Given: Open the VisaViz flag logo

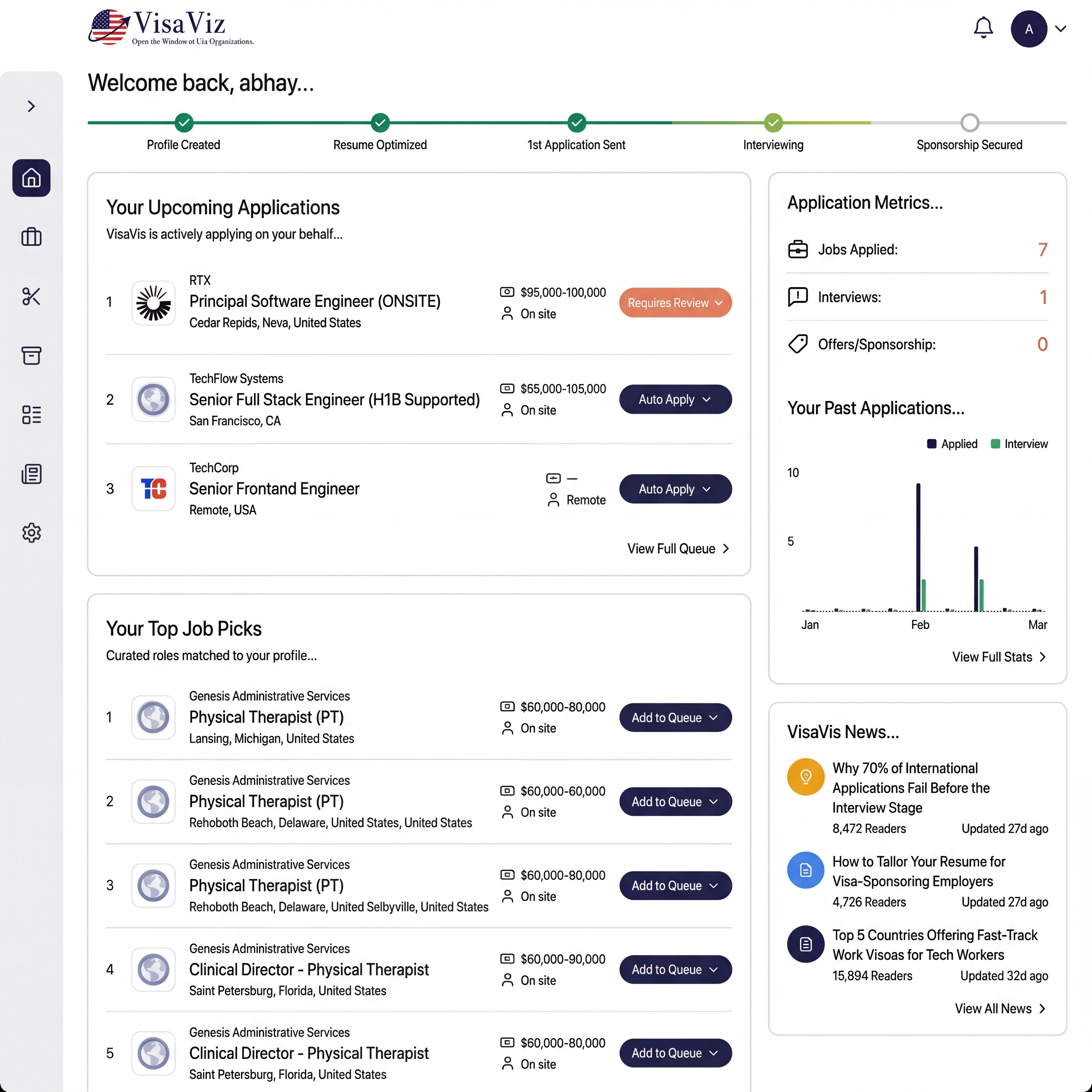Looking at the screenshot, I should (x=109, y=27).
